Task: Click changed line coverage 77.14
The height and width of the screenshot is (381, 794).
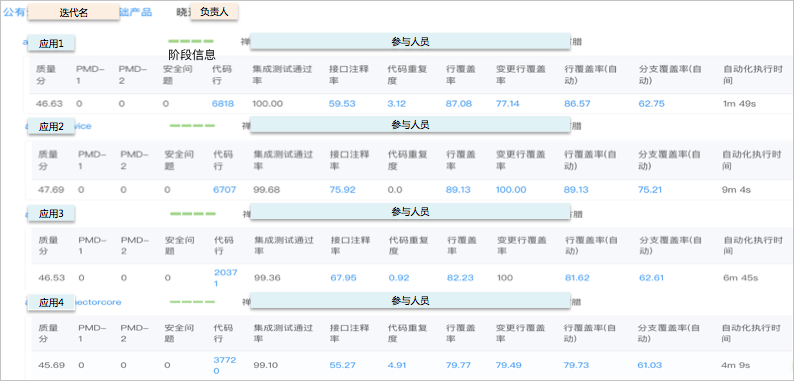Action: point(508,104)
